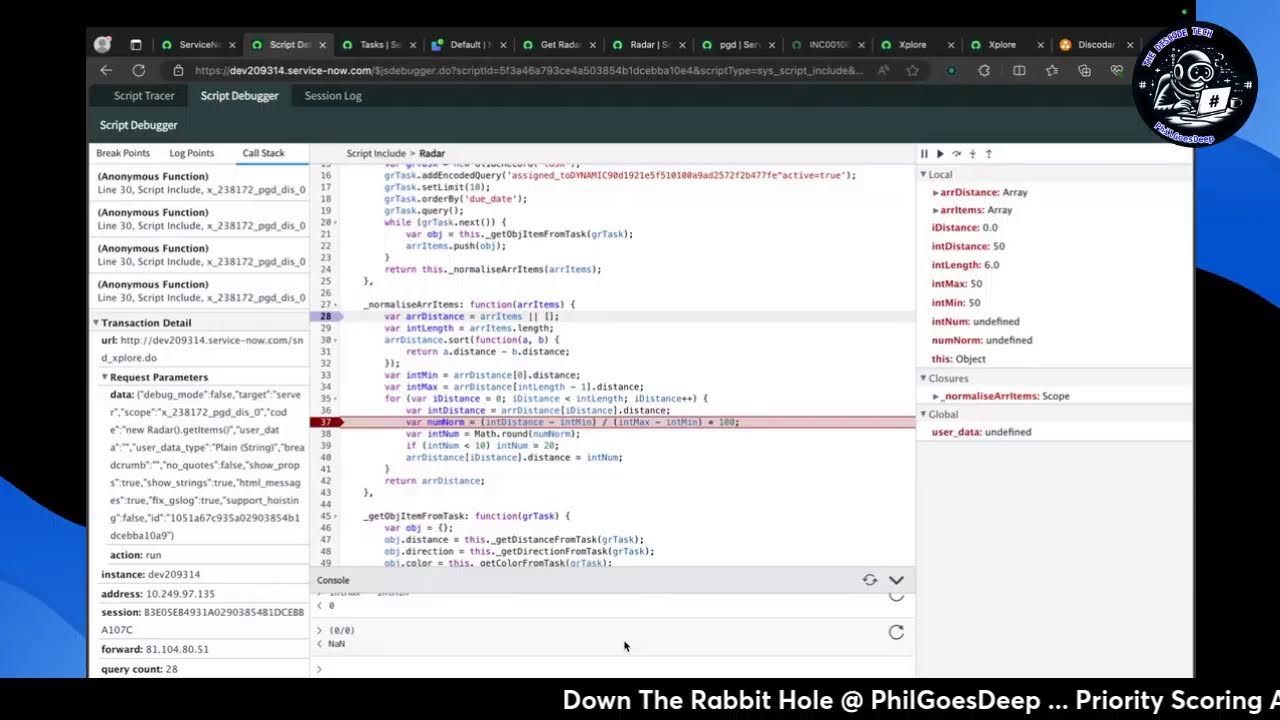This screenshot has width=1280, height=720.
Task: Collapse the Request Parameters section
Action: coord(104,377)
